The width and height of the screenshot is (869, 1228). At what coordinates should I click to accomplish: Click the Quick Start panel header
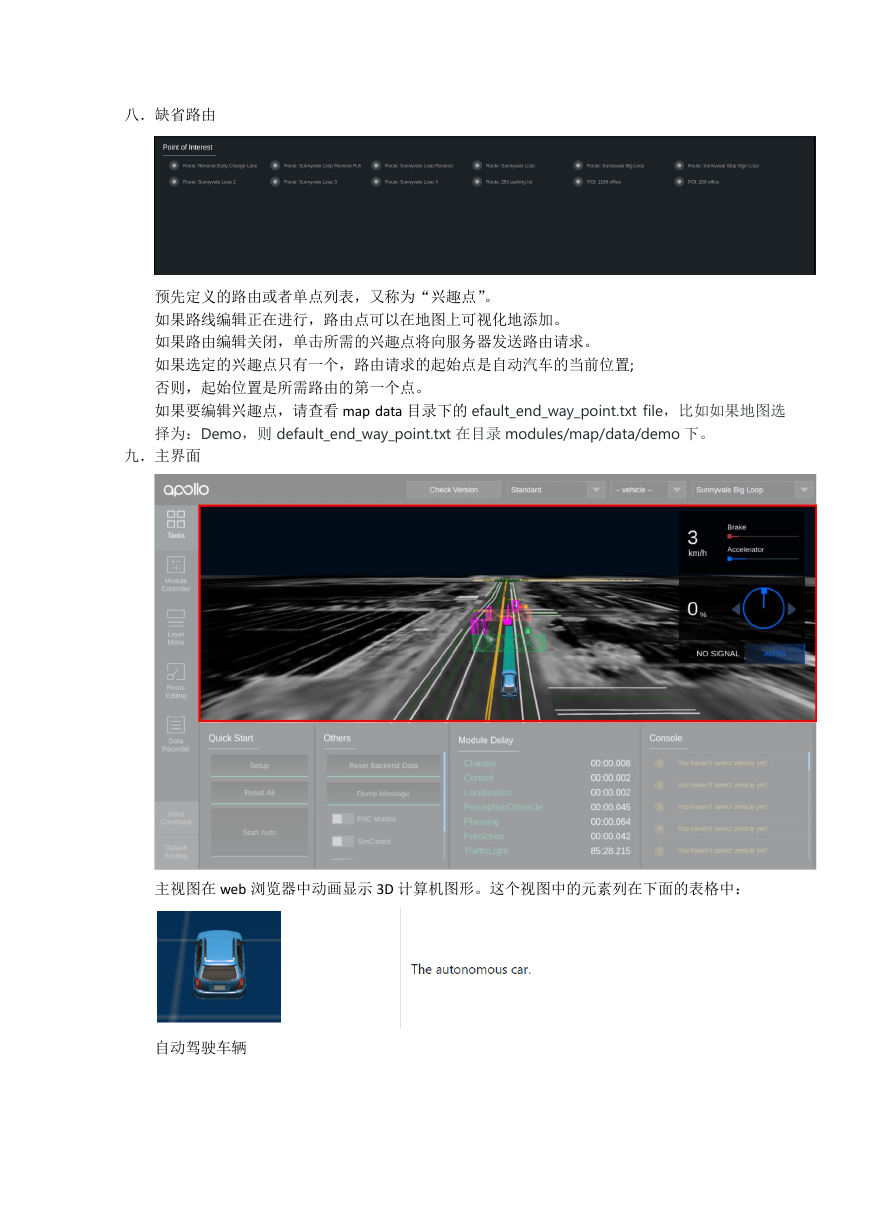[x=231, y=738]
